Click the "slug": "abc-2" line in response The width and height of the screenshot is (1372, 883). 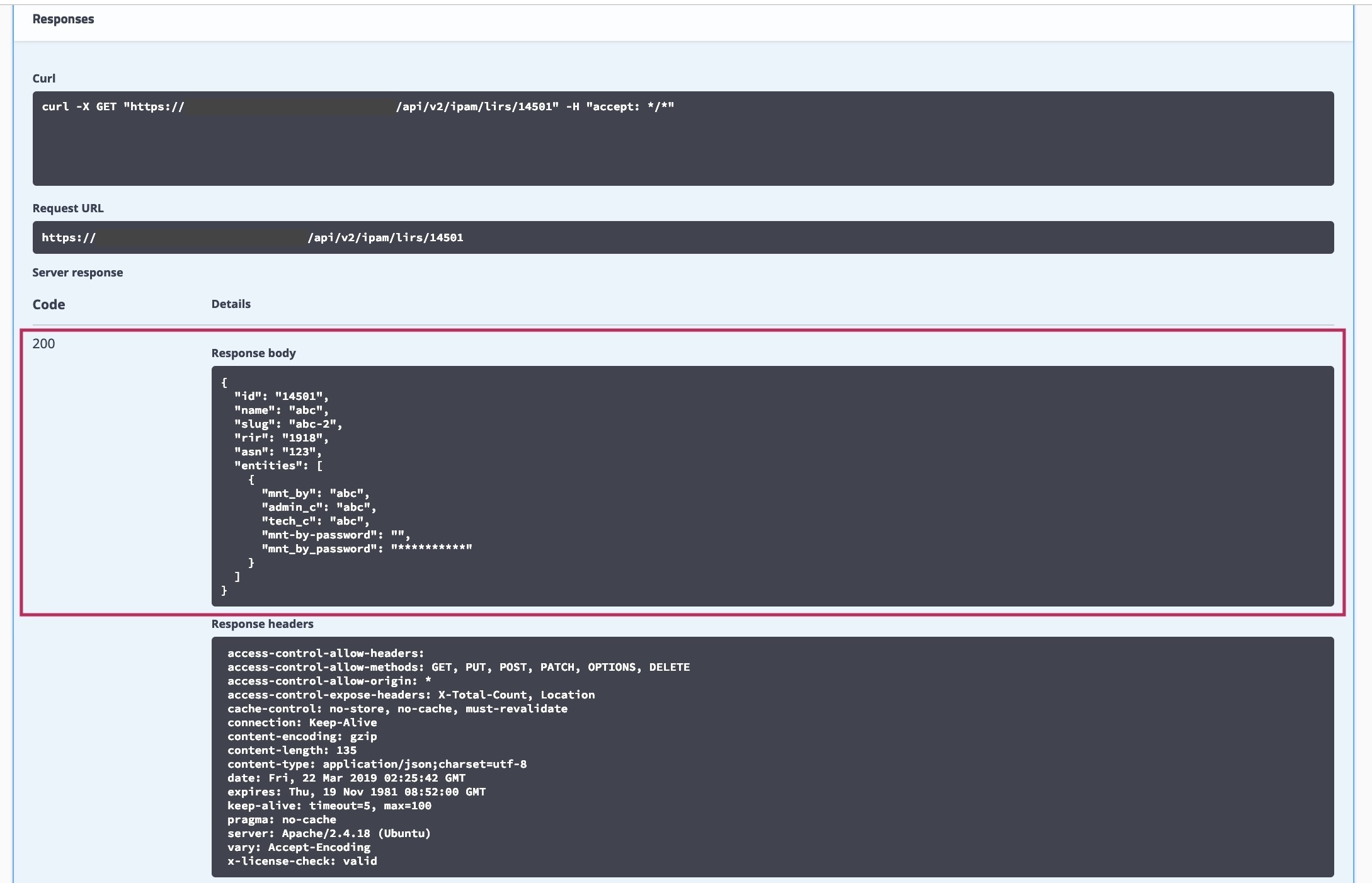288,424
